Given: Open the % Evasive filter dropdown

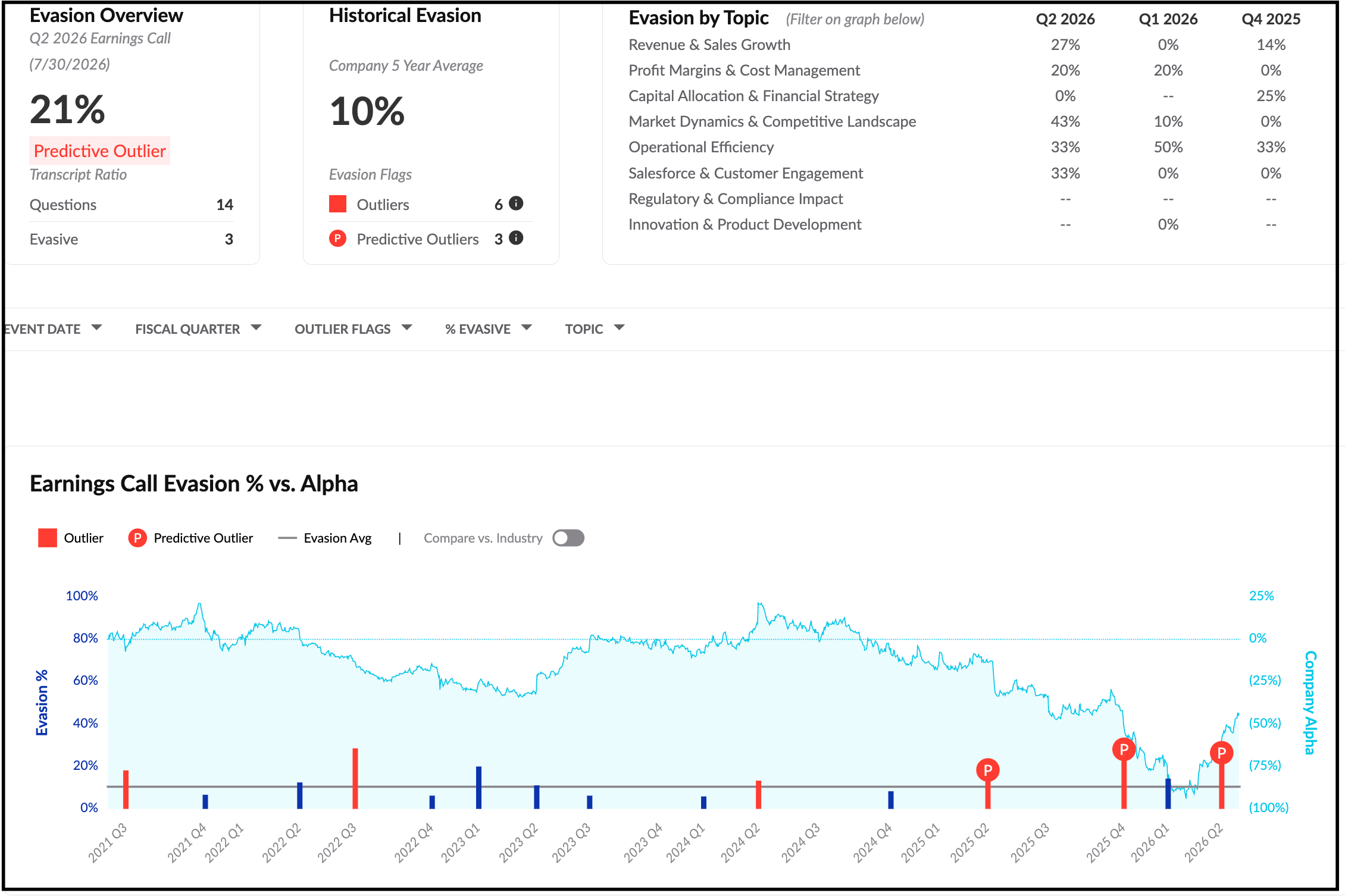Looking at the screenshot, I should [x=489, y=328].
